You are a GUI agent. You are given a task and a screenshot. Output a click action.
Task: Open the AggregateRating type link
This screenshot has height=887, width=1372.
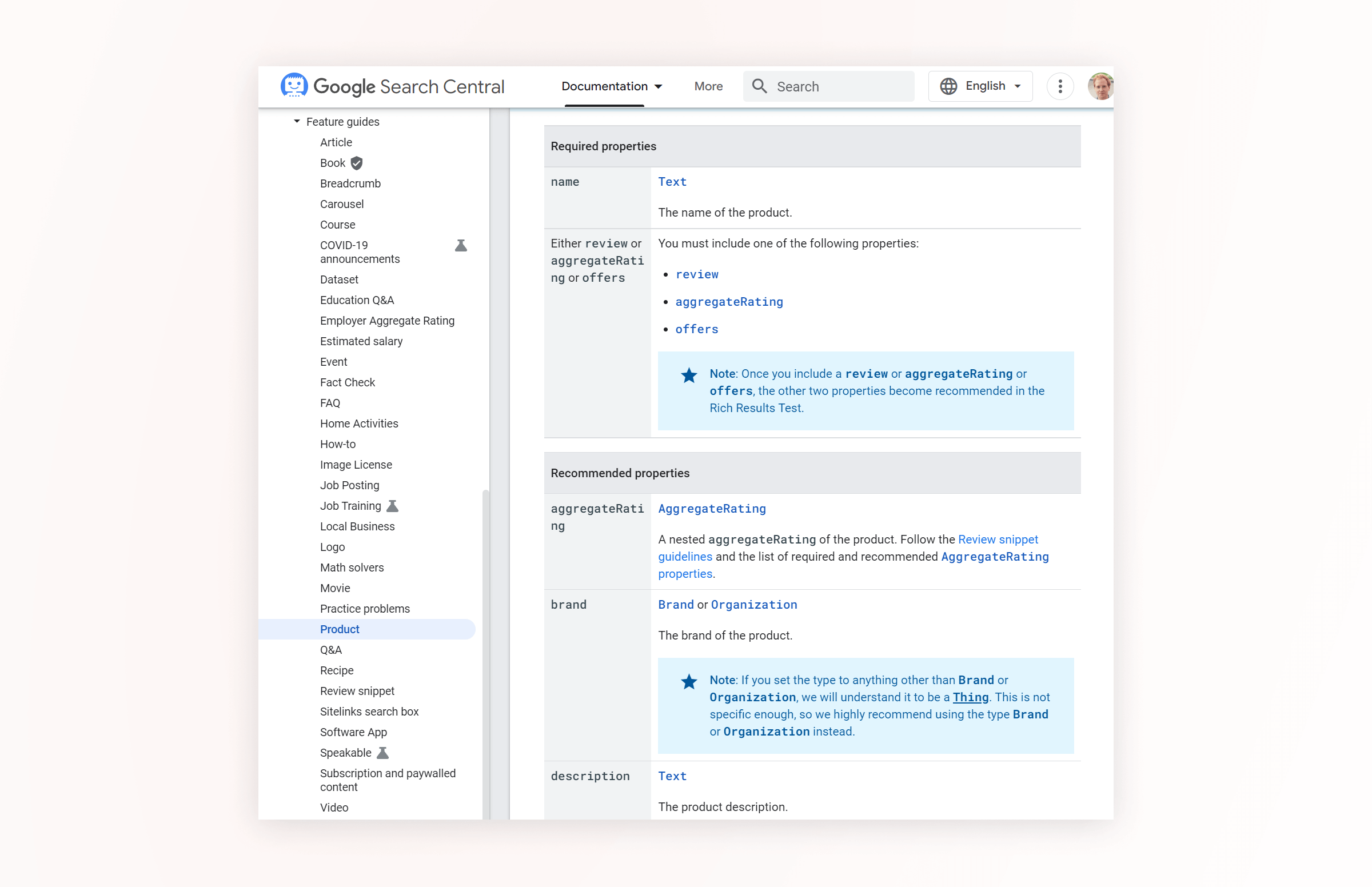(x=712, y=509)
